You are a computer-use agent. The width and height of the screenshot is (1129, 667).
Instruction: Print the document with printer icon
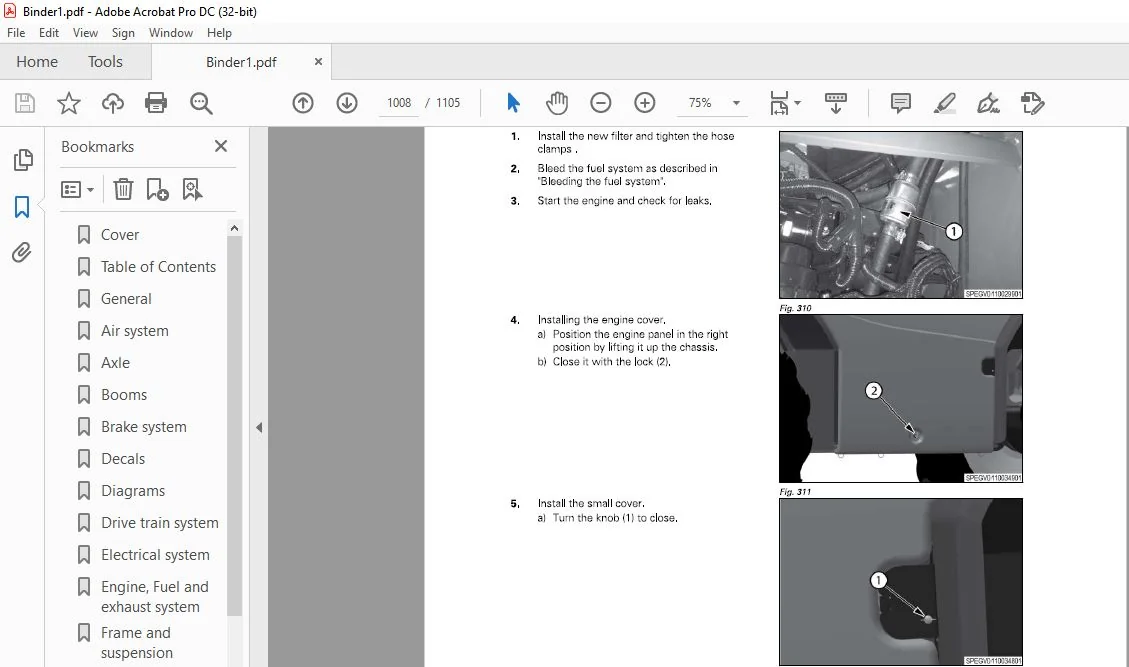click(156, 103)
